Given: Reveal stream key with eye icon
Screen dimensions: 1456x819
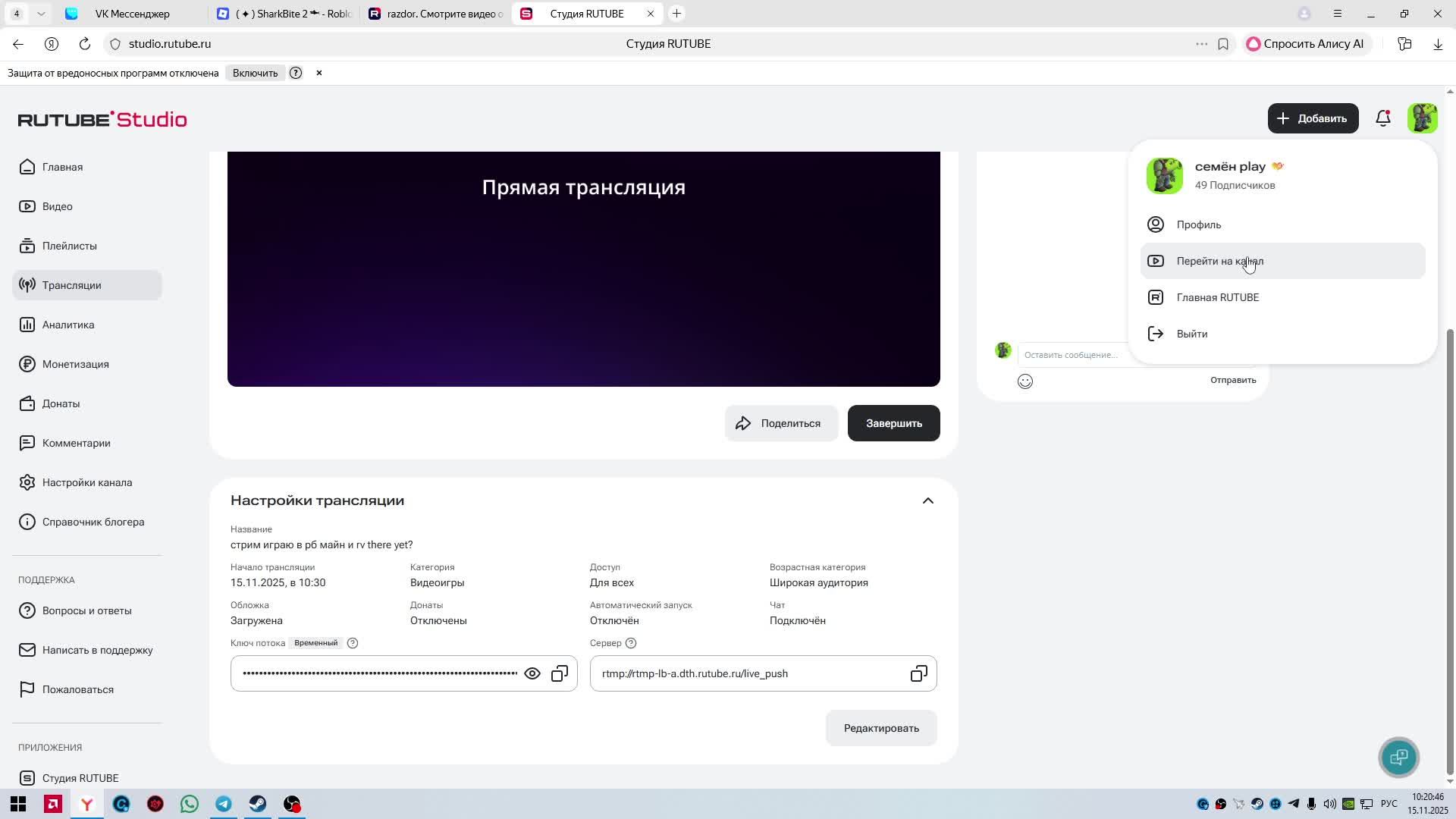Looking at the screenshot, I should (532, 673).
